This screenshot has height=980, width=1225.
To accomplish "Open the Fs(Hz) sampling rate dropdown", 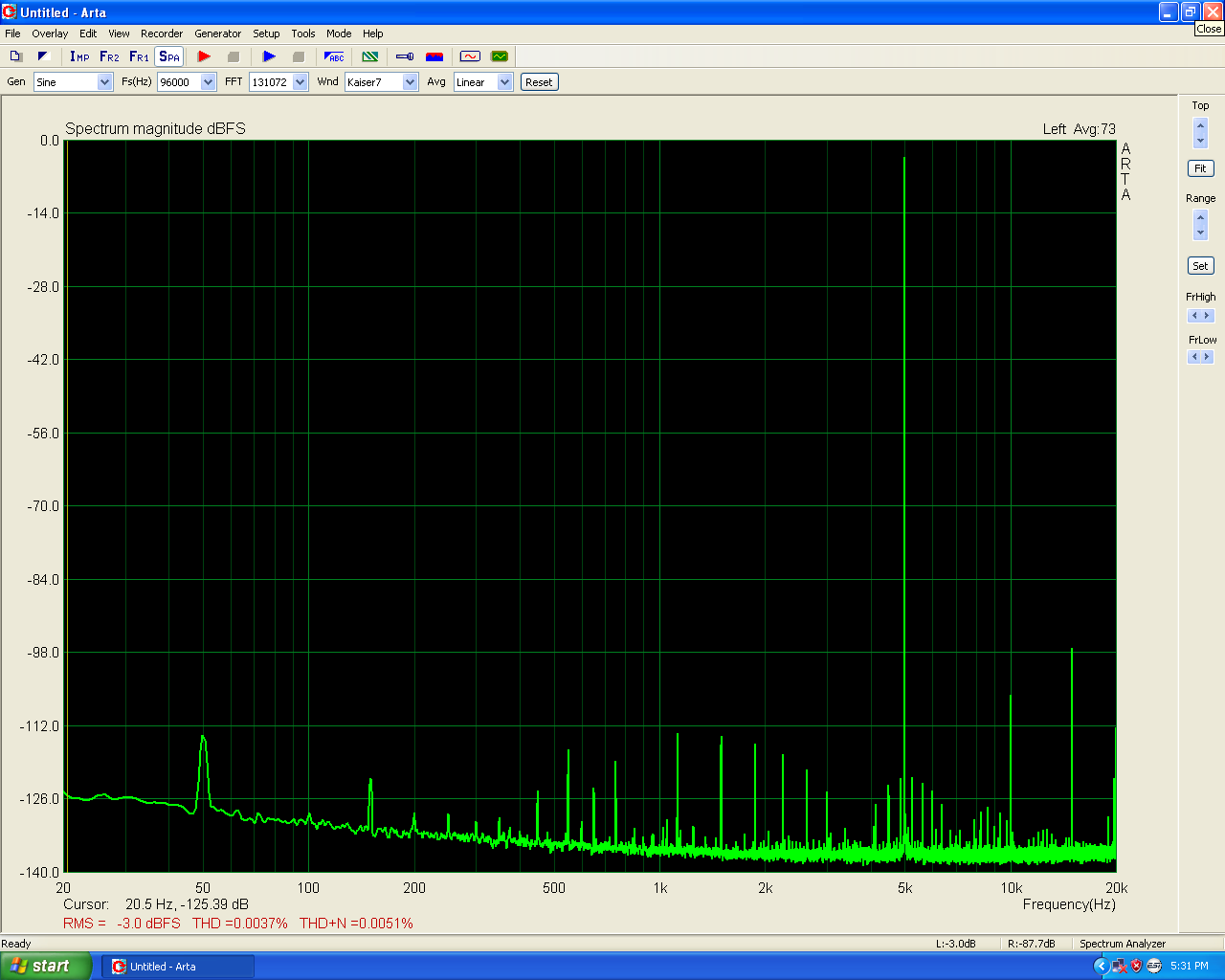I will [187, 82].
